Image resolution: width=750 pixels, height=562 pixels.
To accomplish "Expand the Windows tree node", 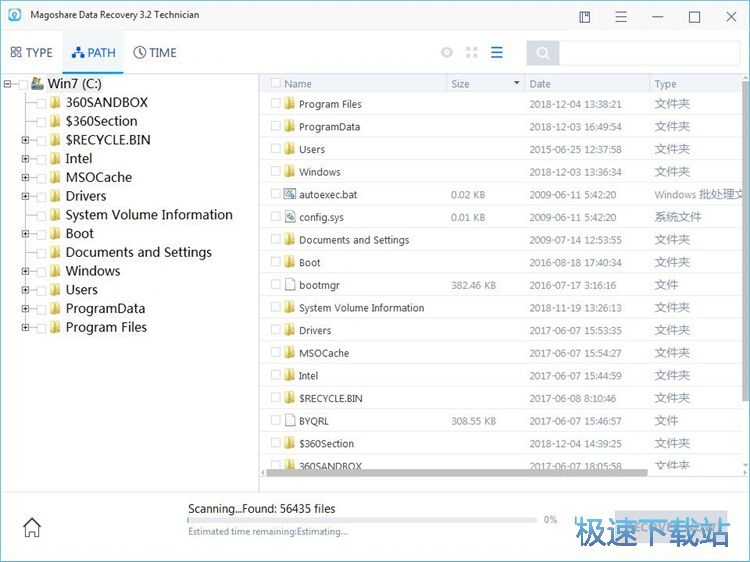I will tap(25, 271).
